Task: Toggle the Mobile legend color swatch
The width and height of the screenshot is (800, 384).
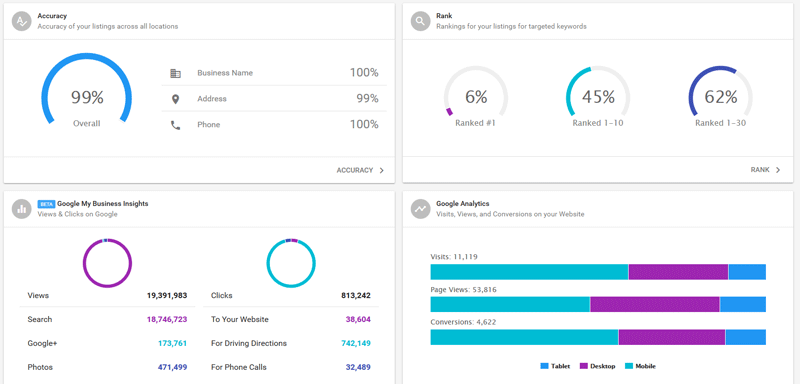Action: pos(629,366)
